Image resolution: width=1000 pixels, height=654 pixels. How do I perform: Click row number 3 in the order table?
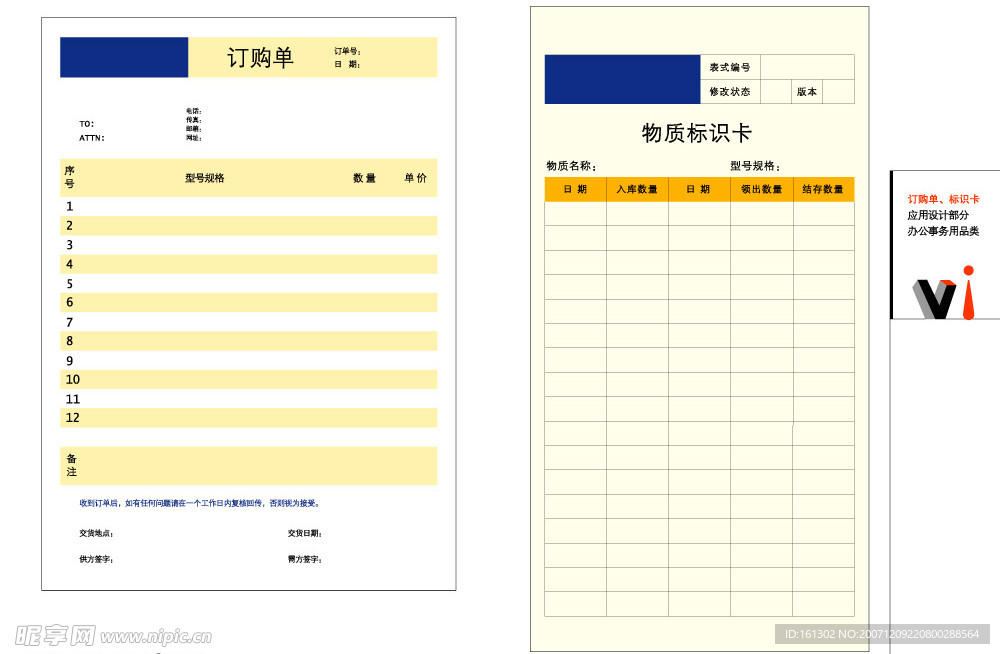(x=249, y=244)
